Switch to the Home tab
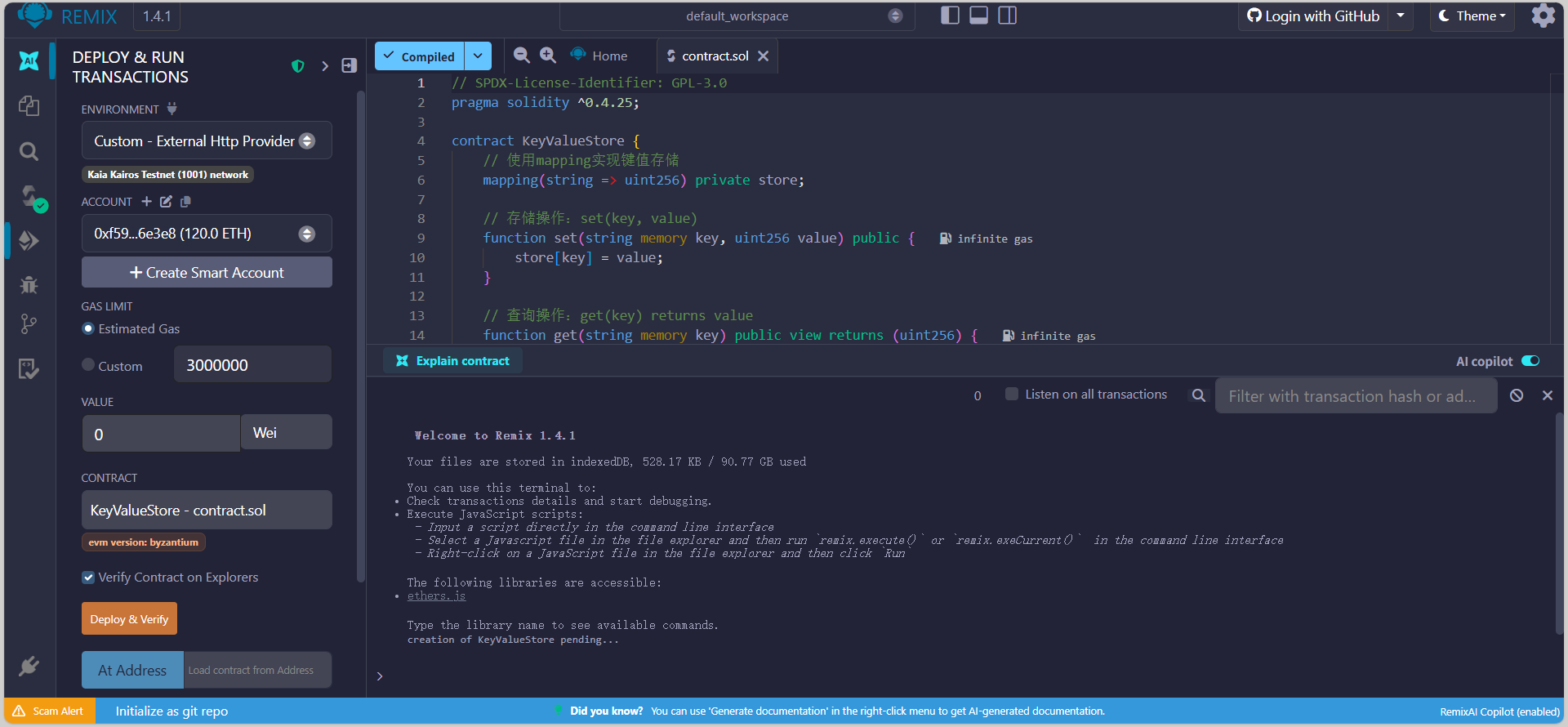 pyautogui.click(x=600, y=56)
